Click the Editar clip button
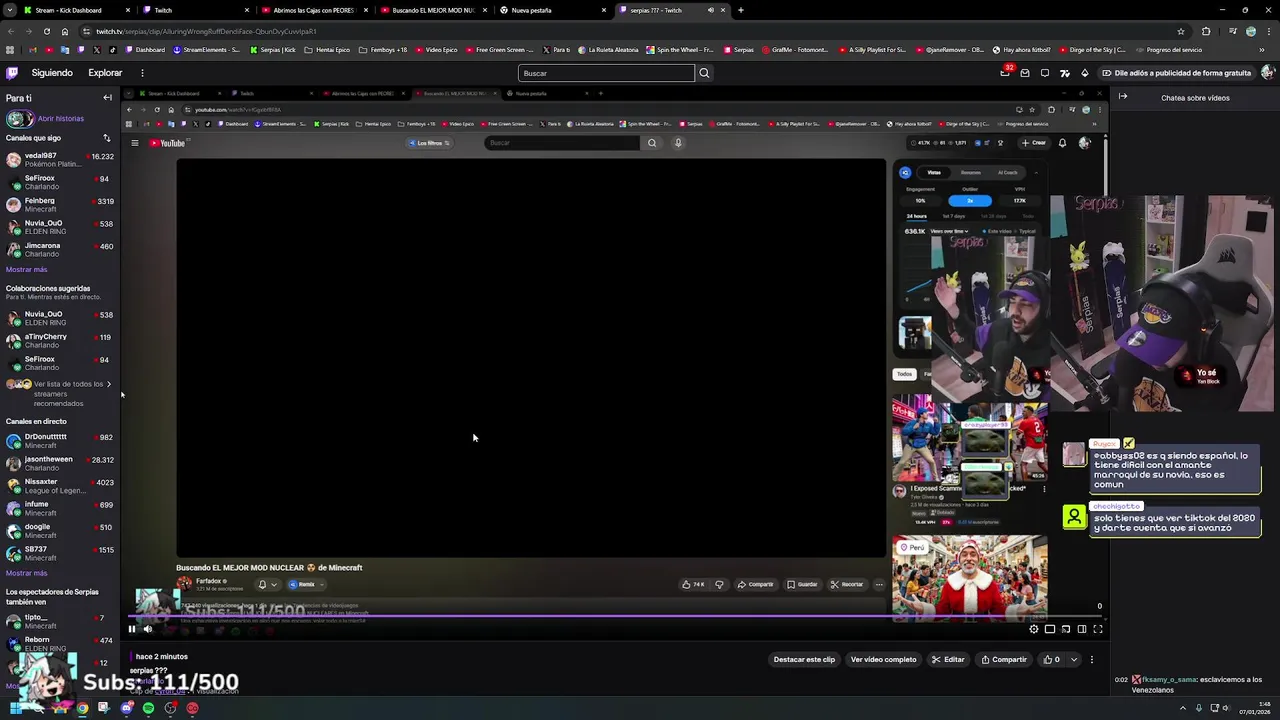1280x720 pixels. [x=948, y=660]
